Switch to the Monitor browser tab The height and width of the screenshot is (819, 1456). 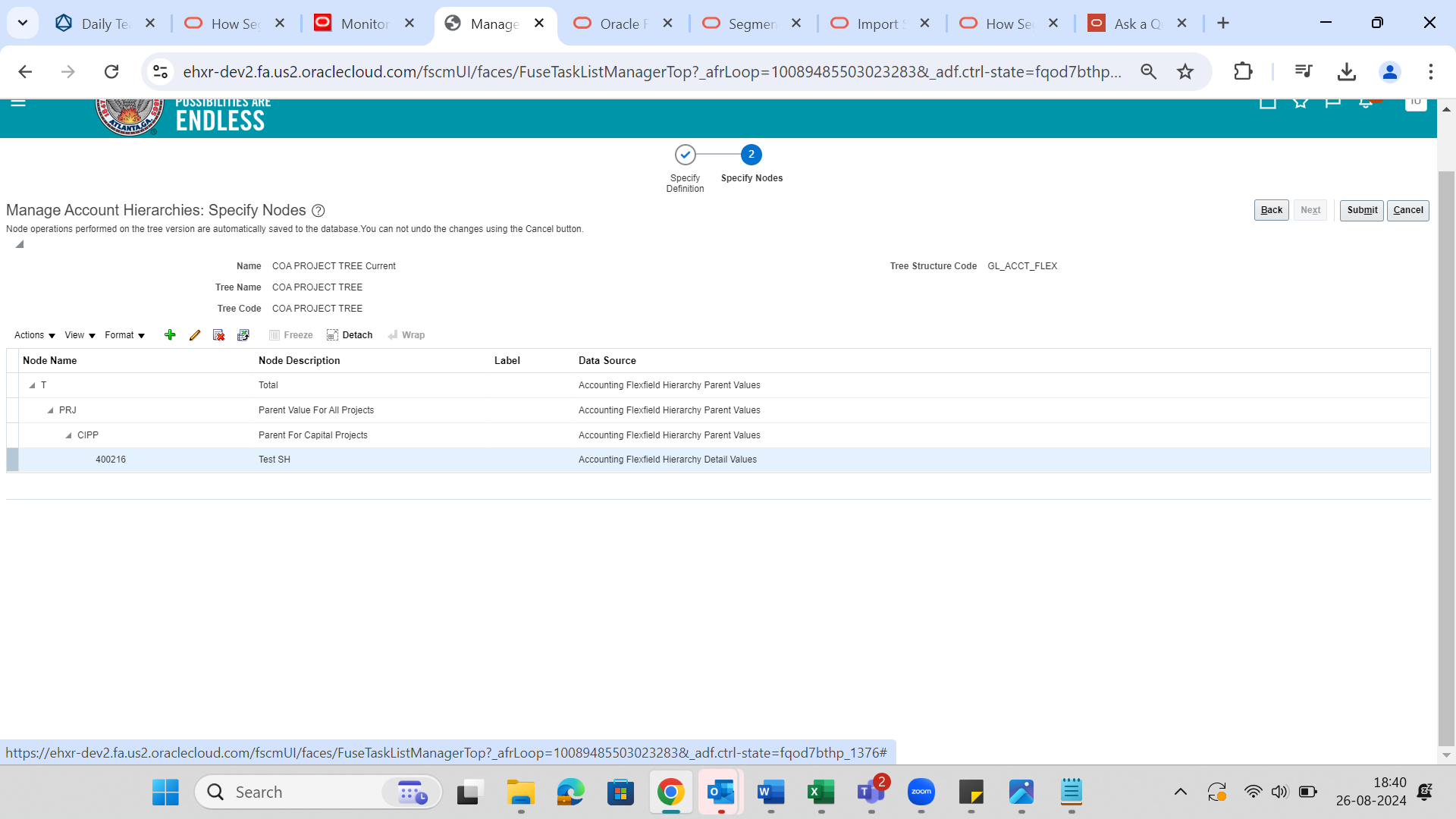tap(365, 24)
